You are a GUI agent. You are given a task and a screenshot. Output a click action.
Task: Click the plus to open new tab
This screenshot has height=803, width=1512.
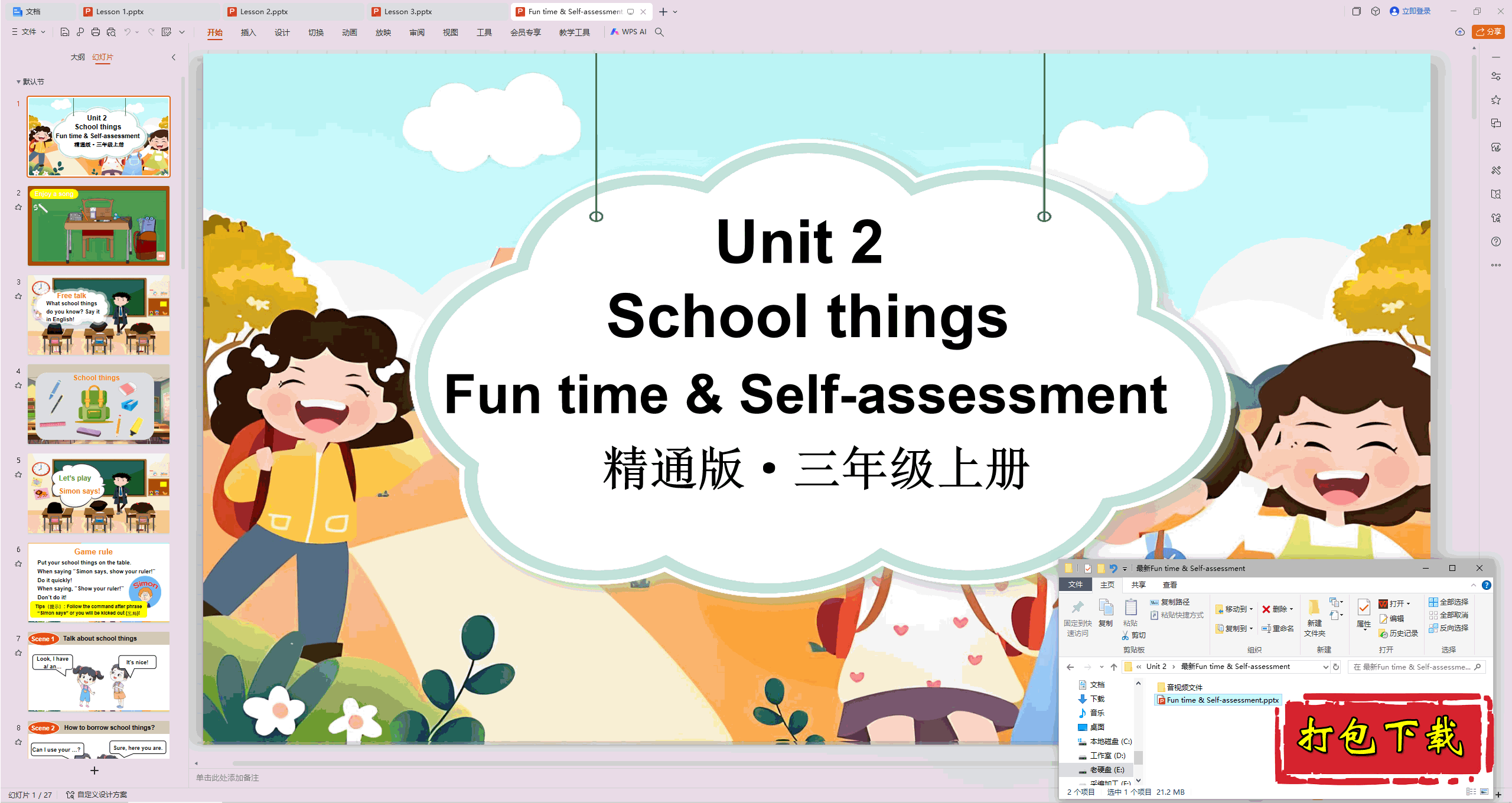(x=663, y=12)
